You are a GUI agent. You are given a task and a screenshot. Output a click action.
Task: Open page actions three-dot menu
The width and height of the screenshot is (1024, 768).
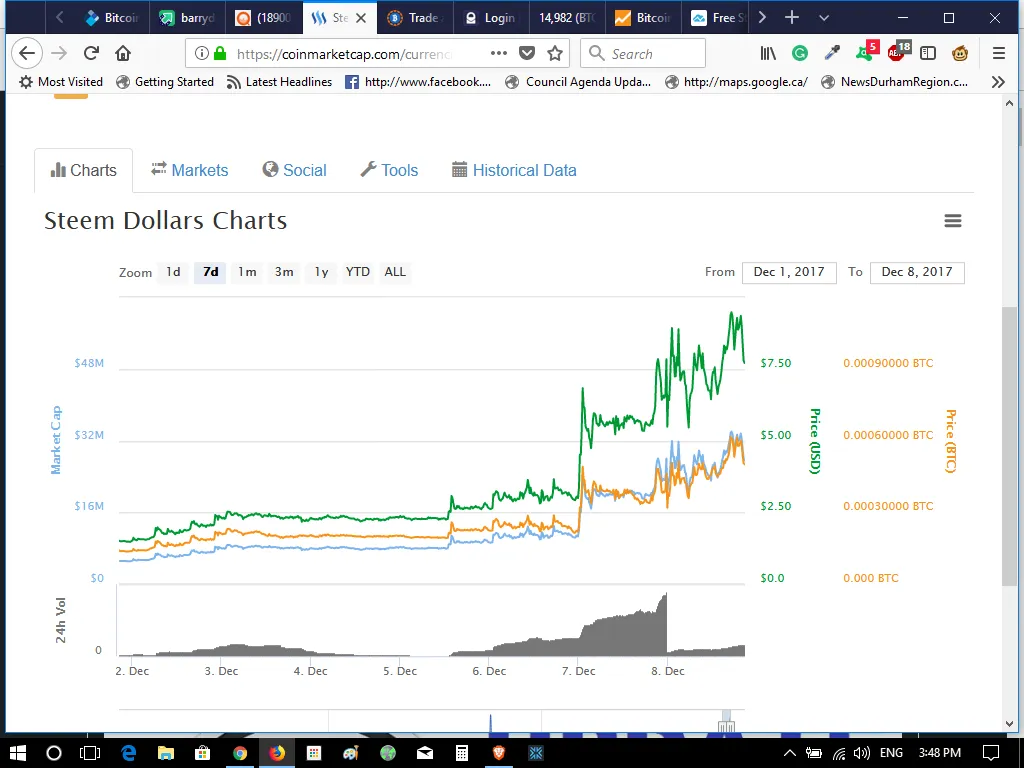[x=498, y=54]
